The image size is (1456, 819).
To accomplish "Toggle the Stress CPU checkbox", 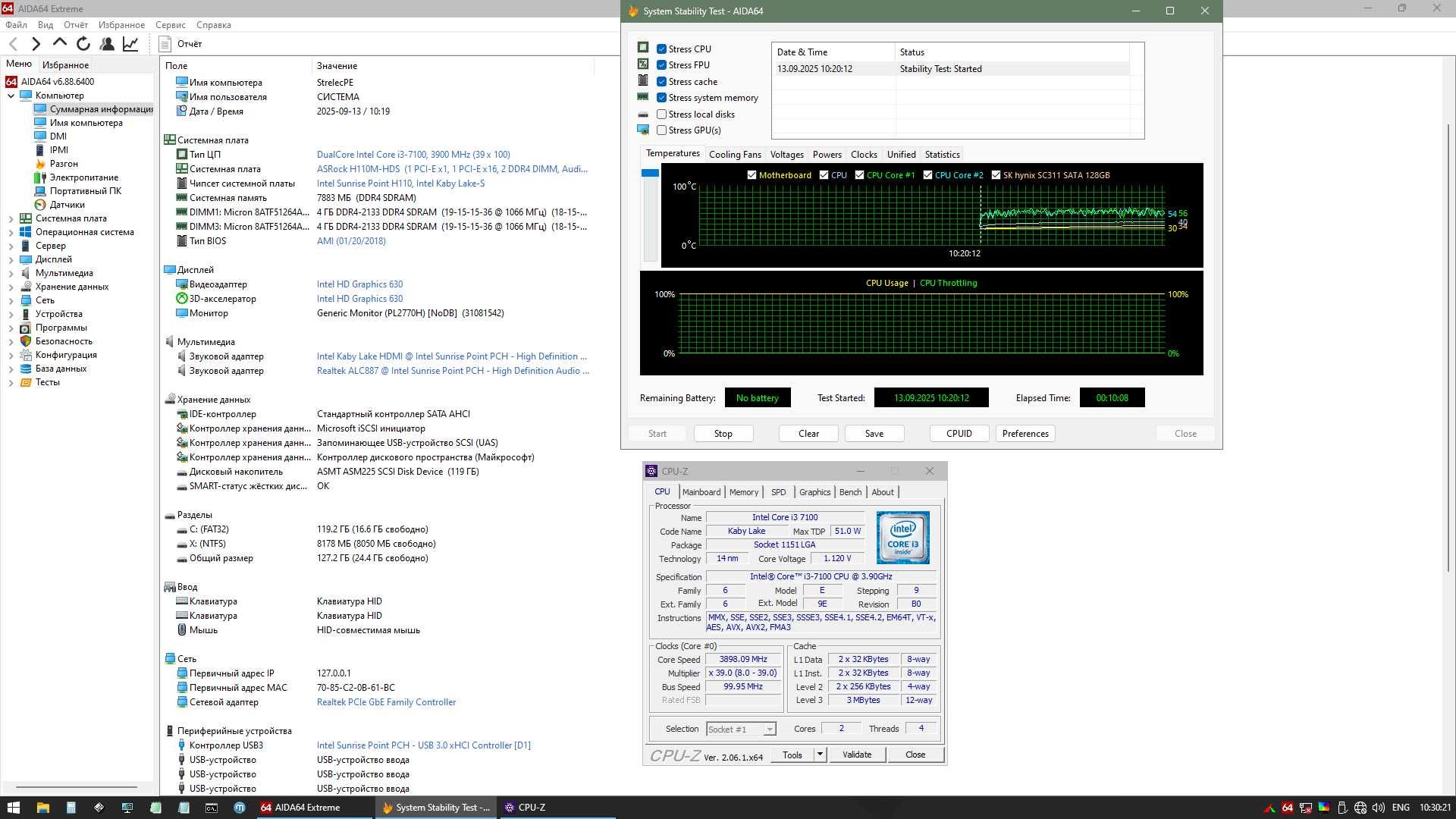I will [x=661, y=49].
